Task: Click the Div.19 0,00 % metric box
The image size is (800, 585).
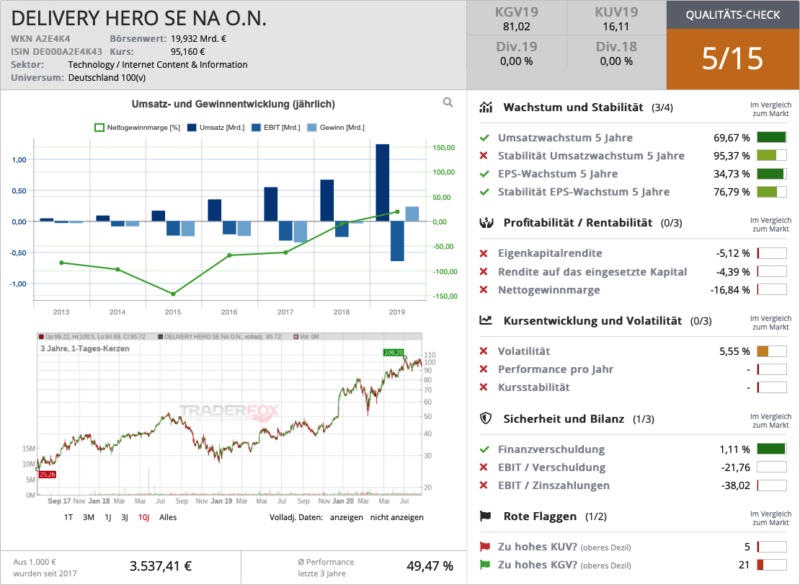Action: tap(516, 54)
